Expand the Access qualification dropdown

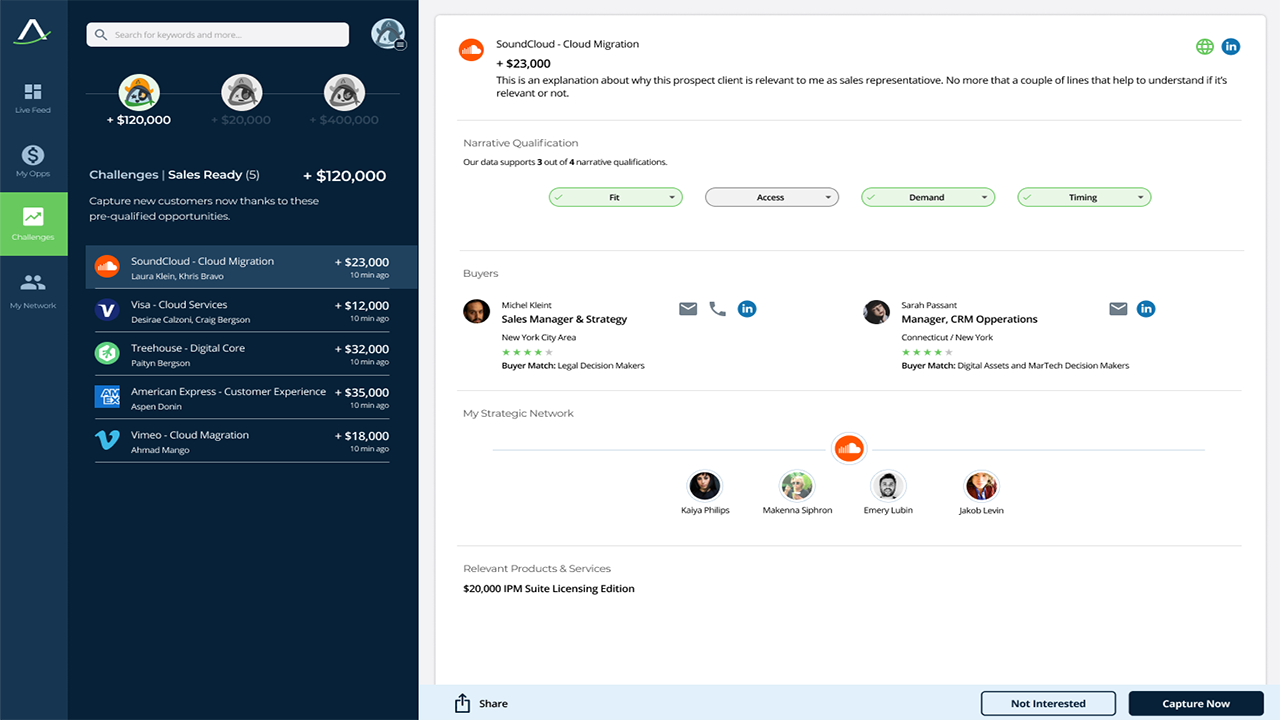click(x=771, y=198)
